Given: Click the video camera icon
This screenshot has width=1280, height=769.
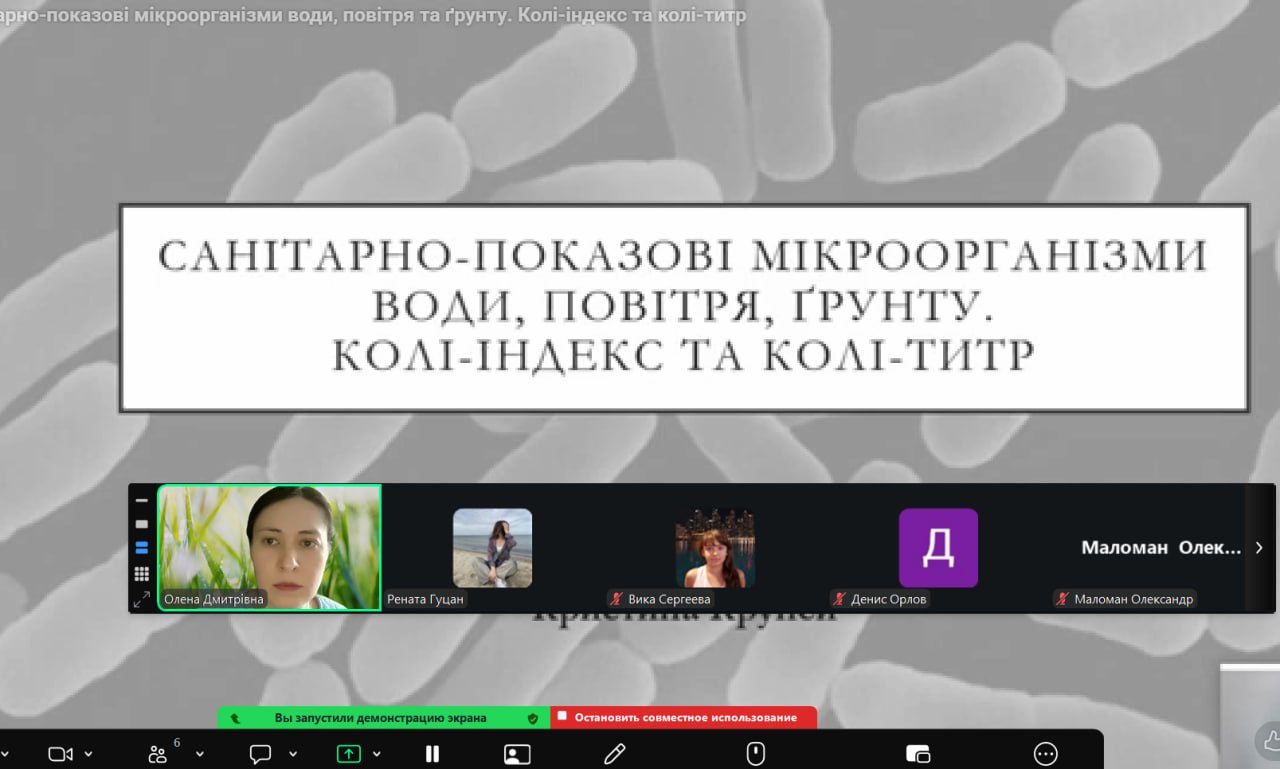Looking at the screenshot, I should (x=61, y=754).
